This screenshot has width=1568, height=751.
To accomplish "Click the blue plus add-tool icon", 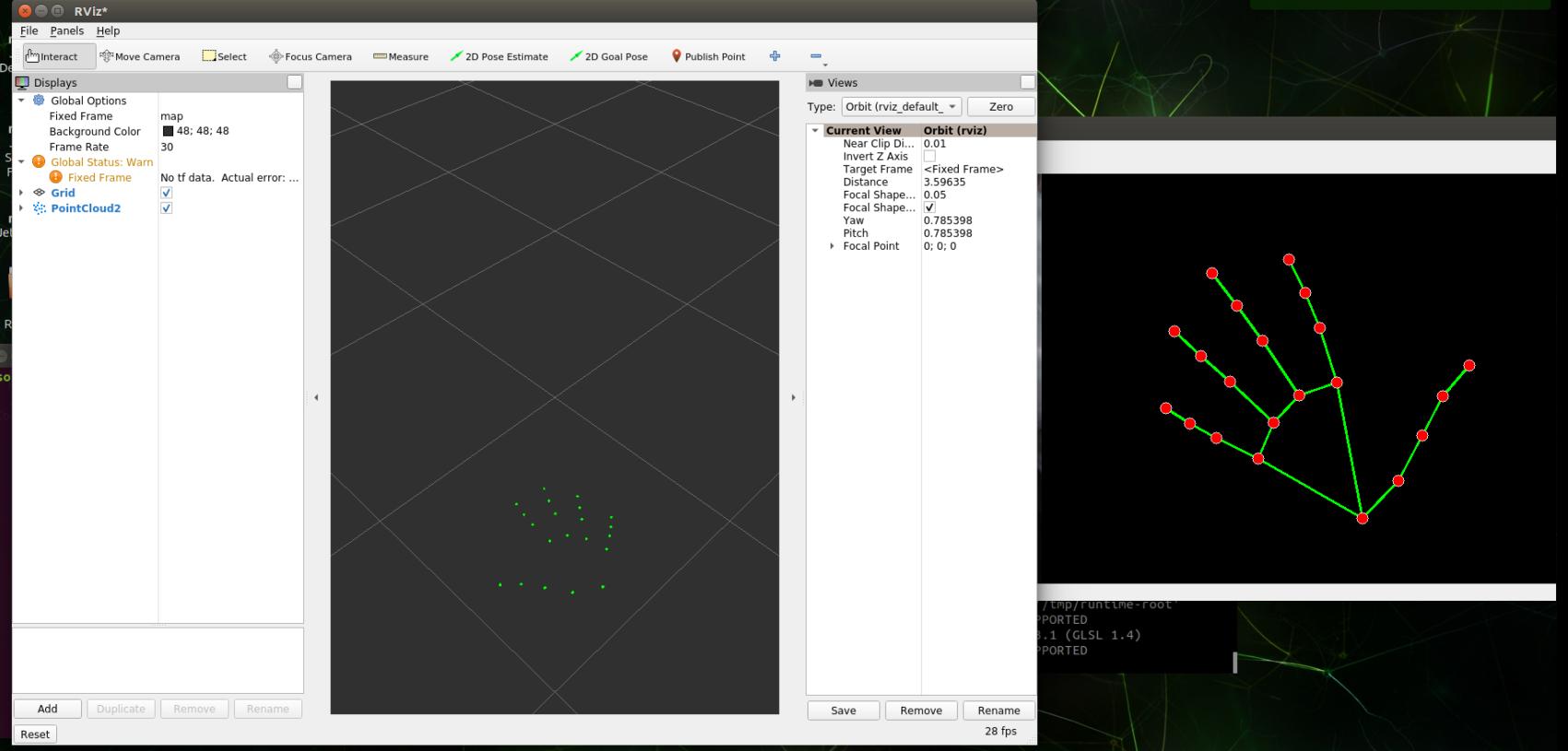I will [775, 56].
